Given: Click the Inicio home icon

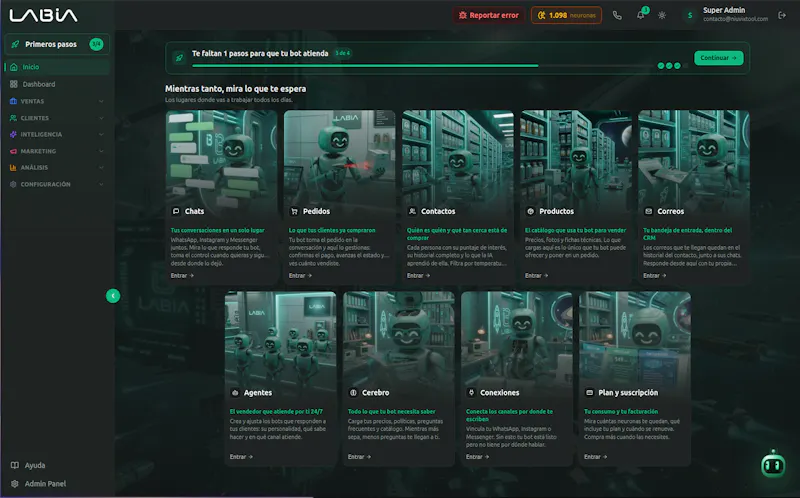Looking at the screenshot, I should tap(14, 67).
